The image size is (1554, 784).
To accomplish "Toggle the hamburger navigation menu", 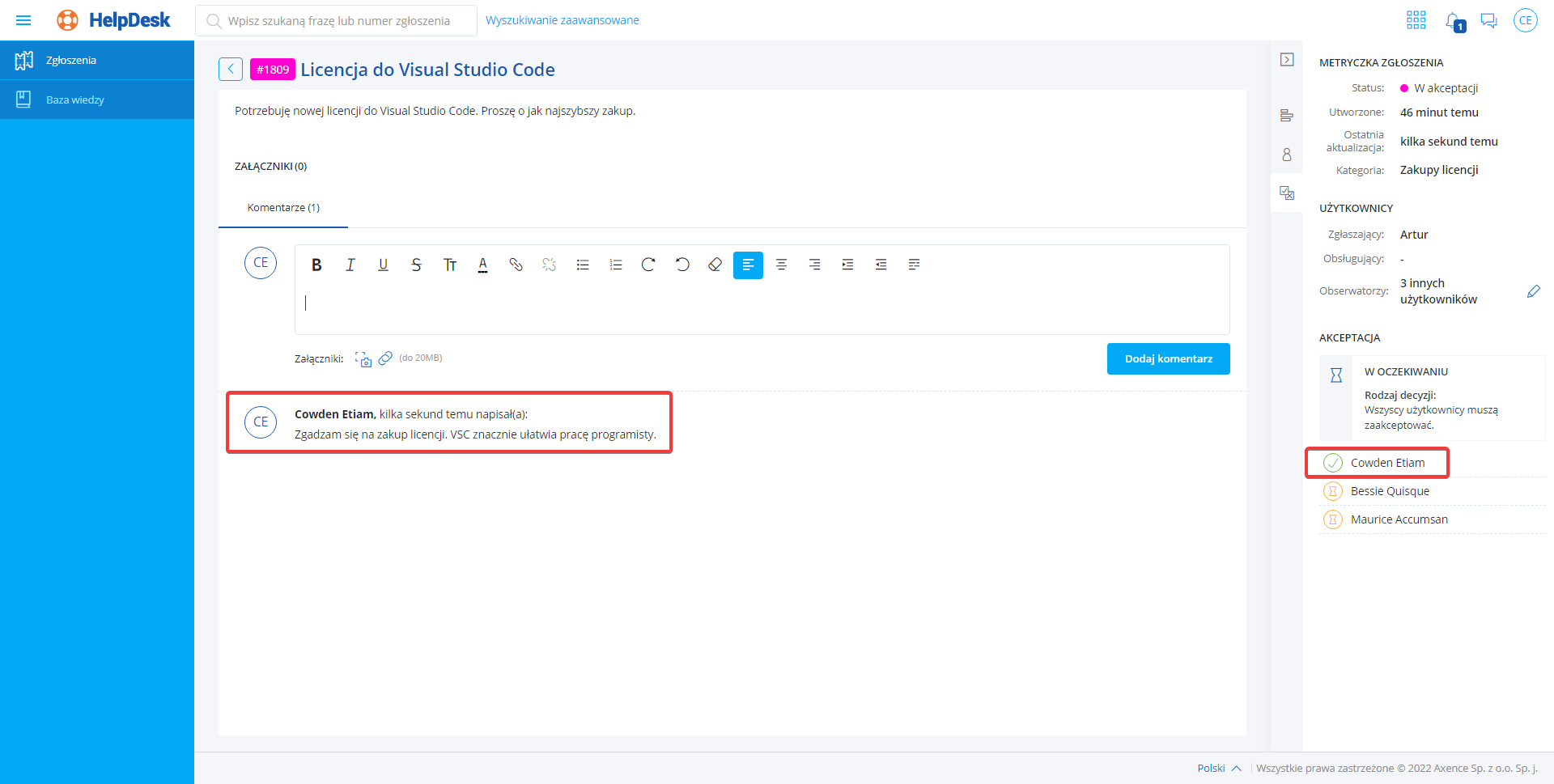I will click(23, 20).
